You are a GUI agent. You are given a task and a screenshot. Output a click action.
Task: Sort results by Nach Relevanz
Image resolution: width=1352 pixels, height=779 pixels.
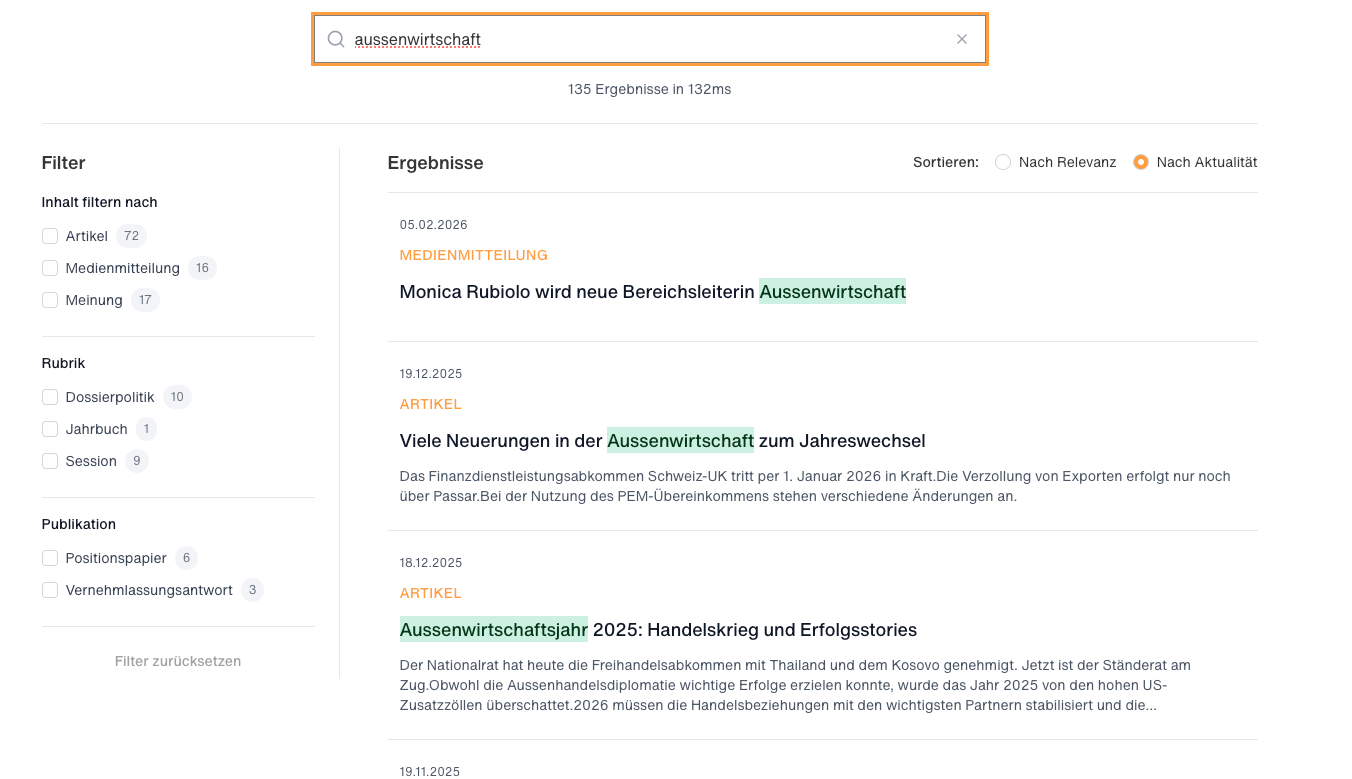coord(1003,162)
